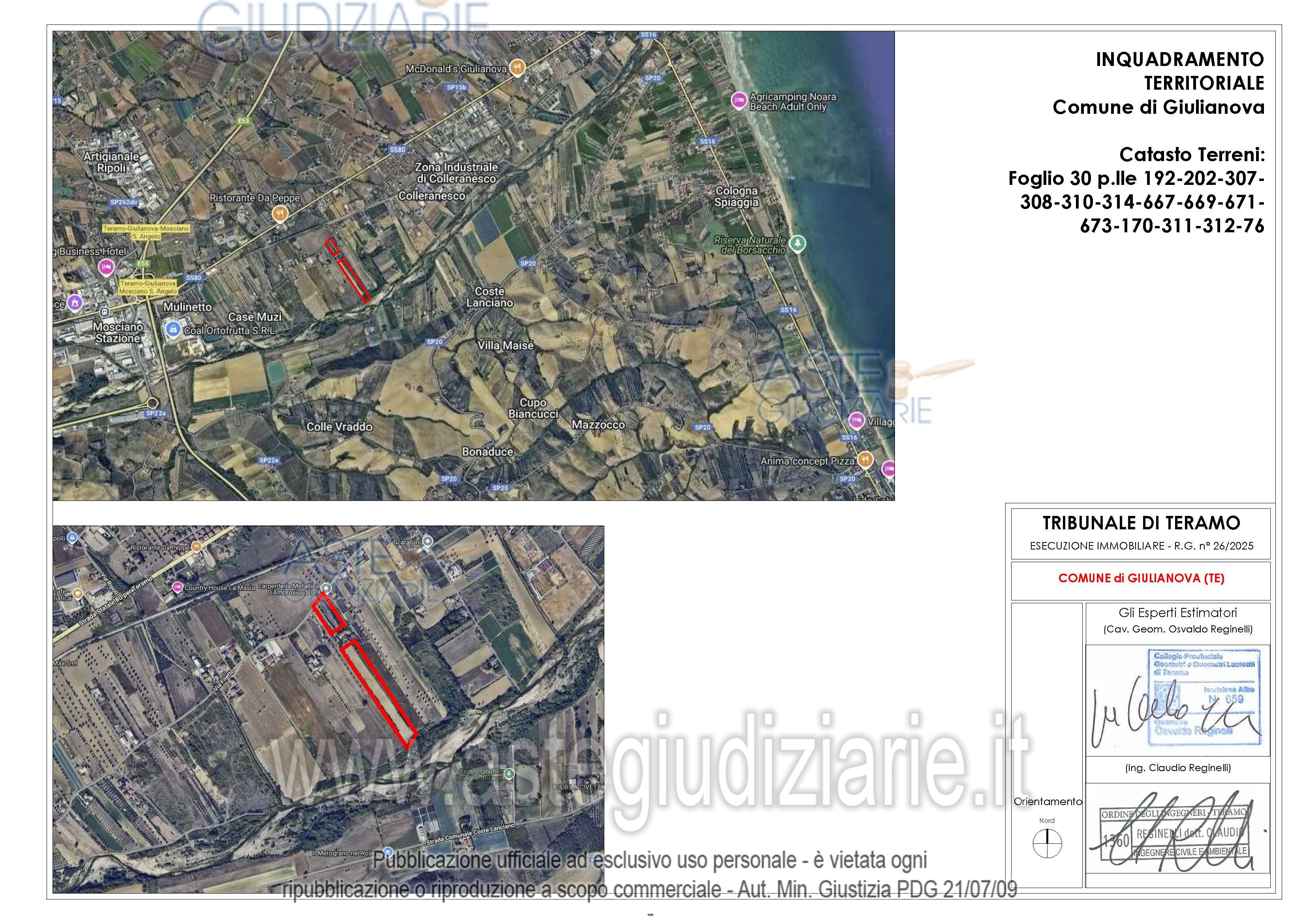Click the Zona Industriale di Colleranesco label
This screenshot has width=1307, height=924.
point(456,173)
